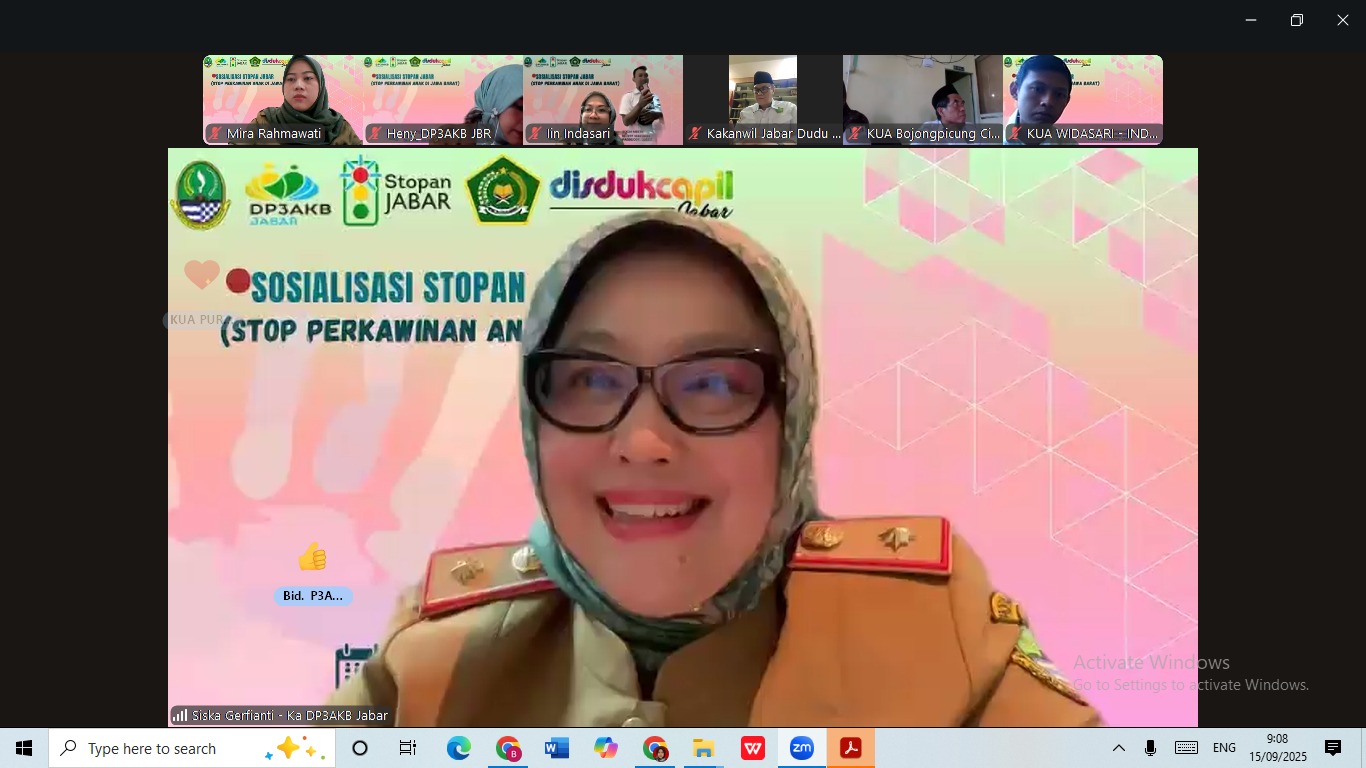The height and width of the screenshot is (768, 1366).
Task: Click the clock showing 9:08 and date
Action: click(1277, 748)
